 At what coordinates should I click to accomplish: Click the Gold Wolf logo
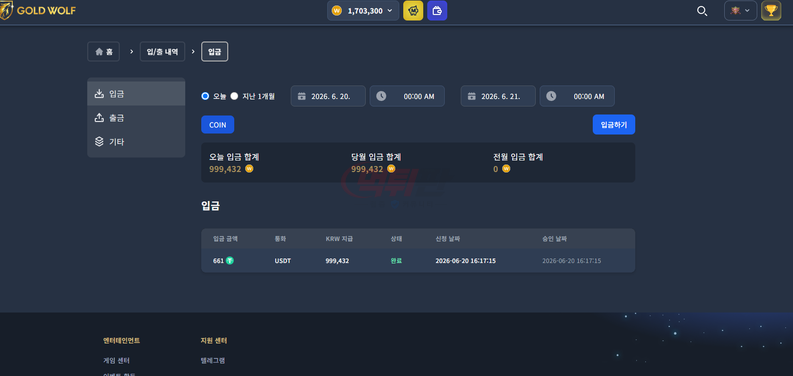pos(38,10)
